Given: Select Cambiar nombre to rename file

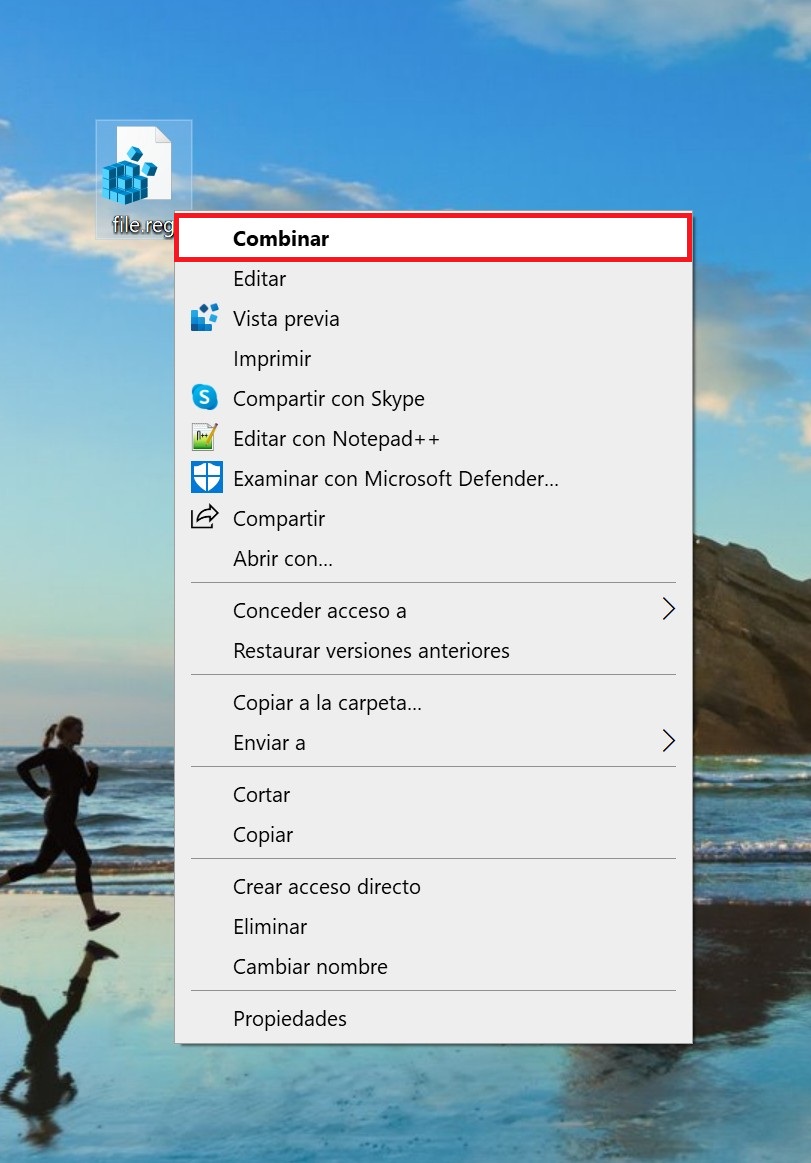Looking at the screenshot, I should [310, 967].
